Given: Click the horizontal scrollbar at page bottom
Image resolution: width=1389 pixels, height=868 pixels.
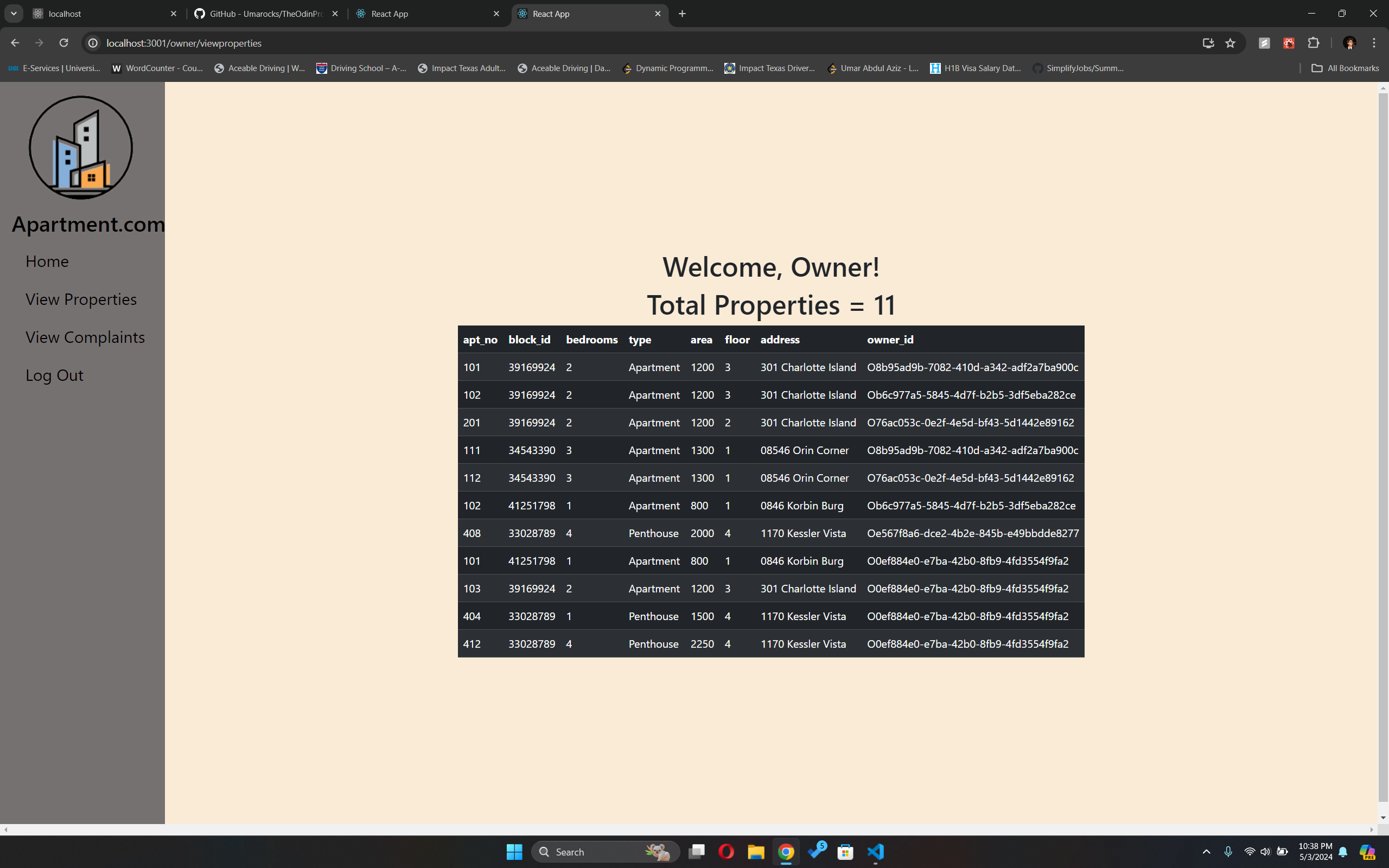Looking at the screenshot, I should click(x=689, y=829).
